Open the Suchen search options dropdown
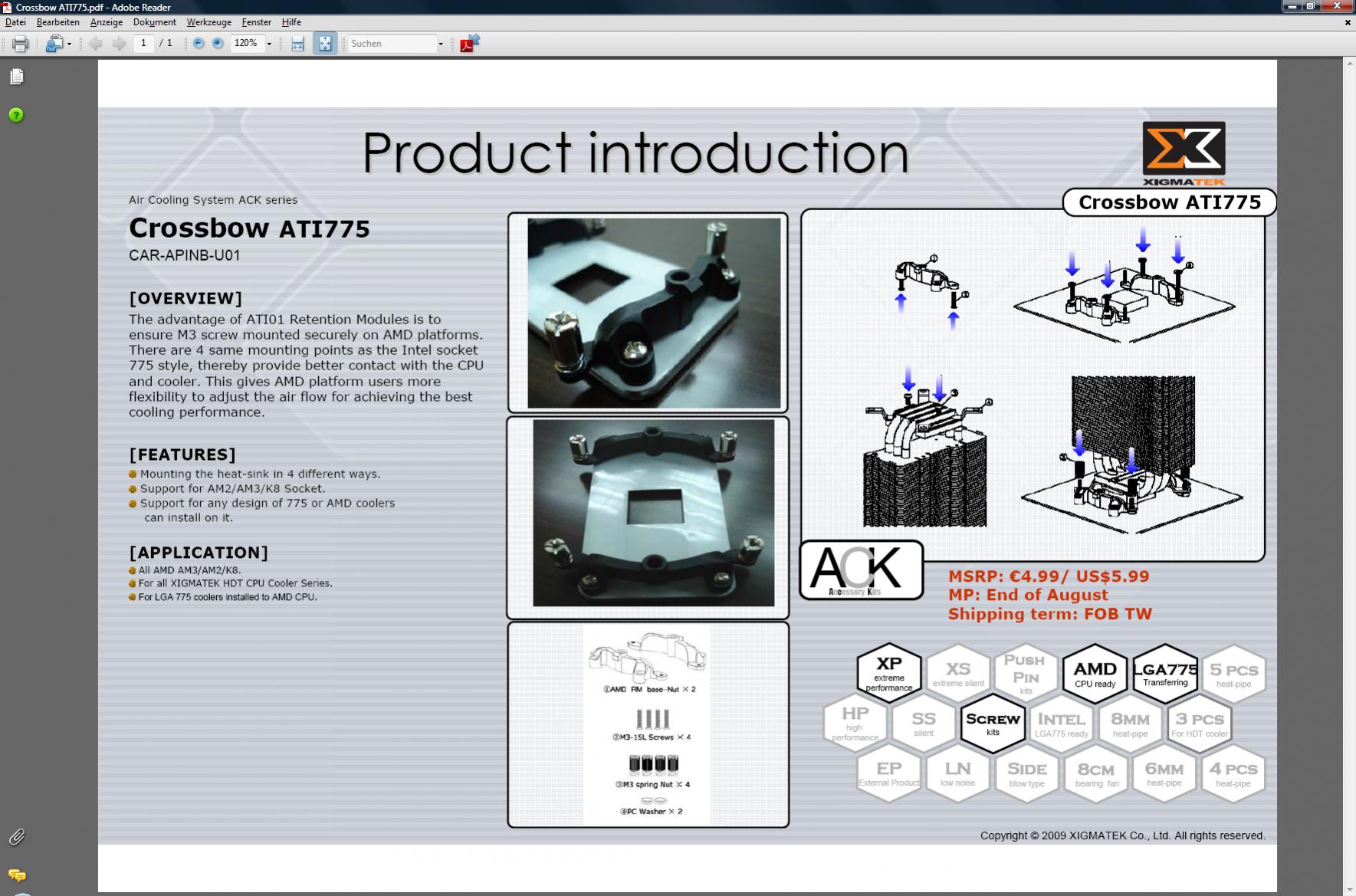This screenshot has width=1356, height=896. [x=441, y=44]
